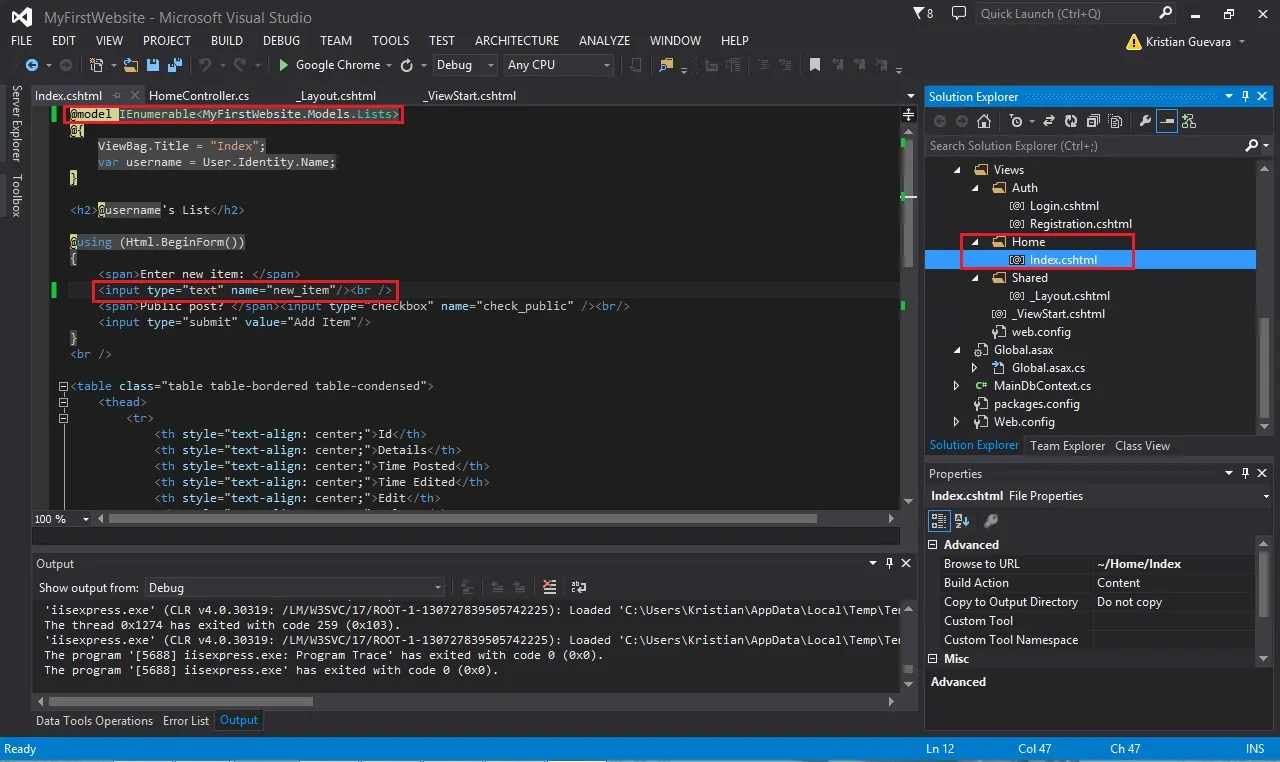
Task: Click Quick Launch magnifier icon
Action: 1166,14
